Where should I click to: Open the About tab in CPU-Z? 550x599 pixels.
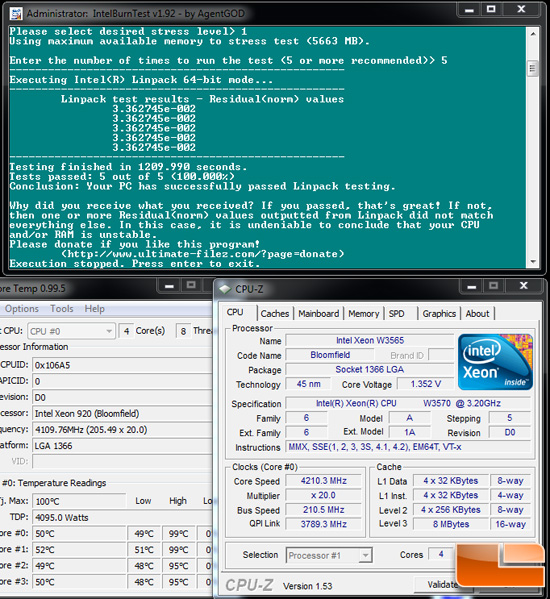[x=477, y=314]
